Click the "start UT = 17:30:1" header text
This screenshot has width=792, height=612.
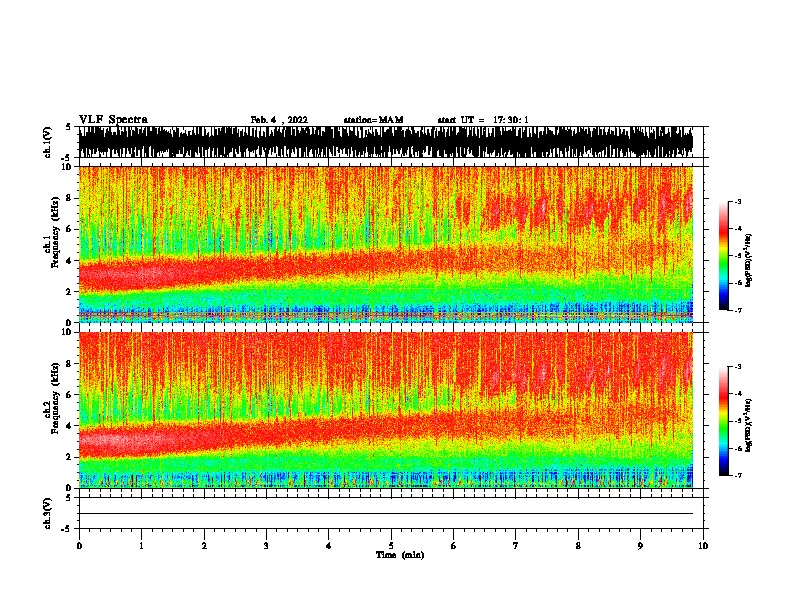click(x=483, y=120)
